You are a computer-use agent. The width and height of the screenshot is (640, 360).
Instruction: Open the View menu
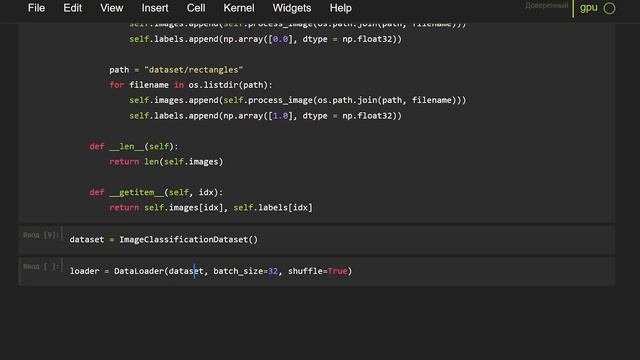[111, 8]
